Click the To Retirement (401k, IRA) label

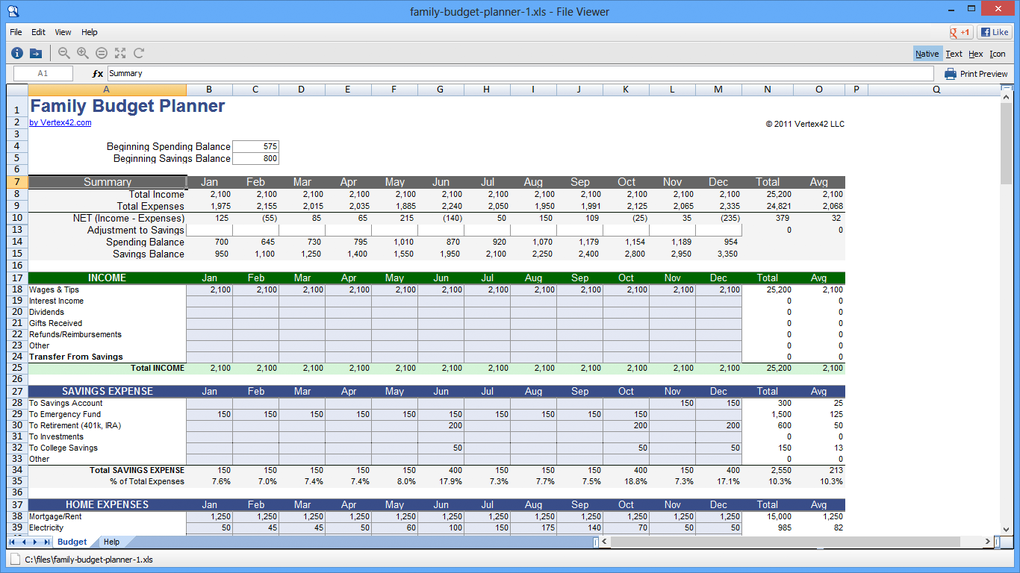75,425
